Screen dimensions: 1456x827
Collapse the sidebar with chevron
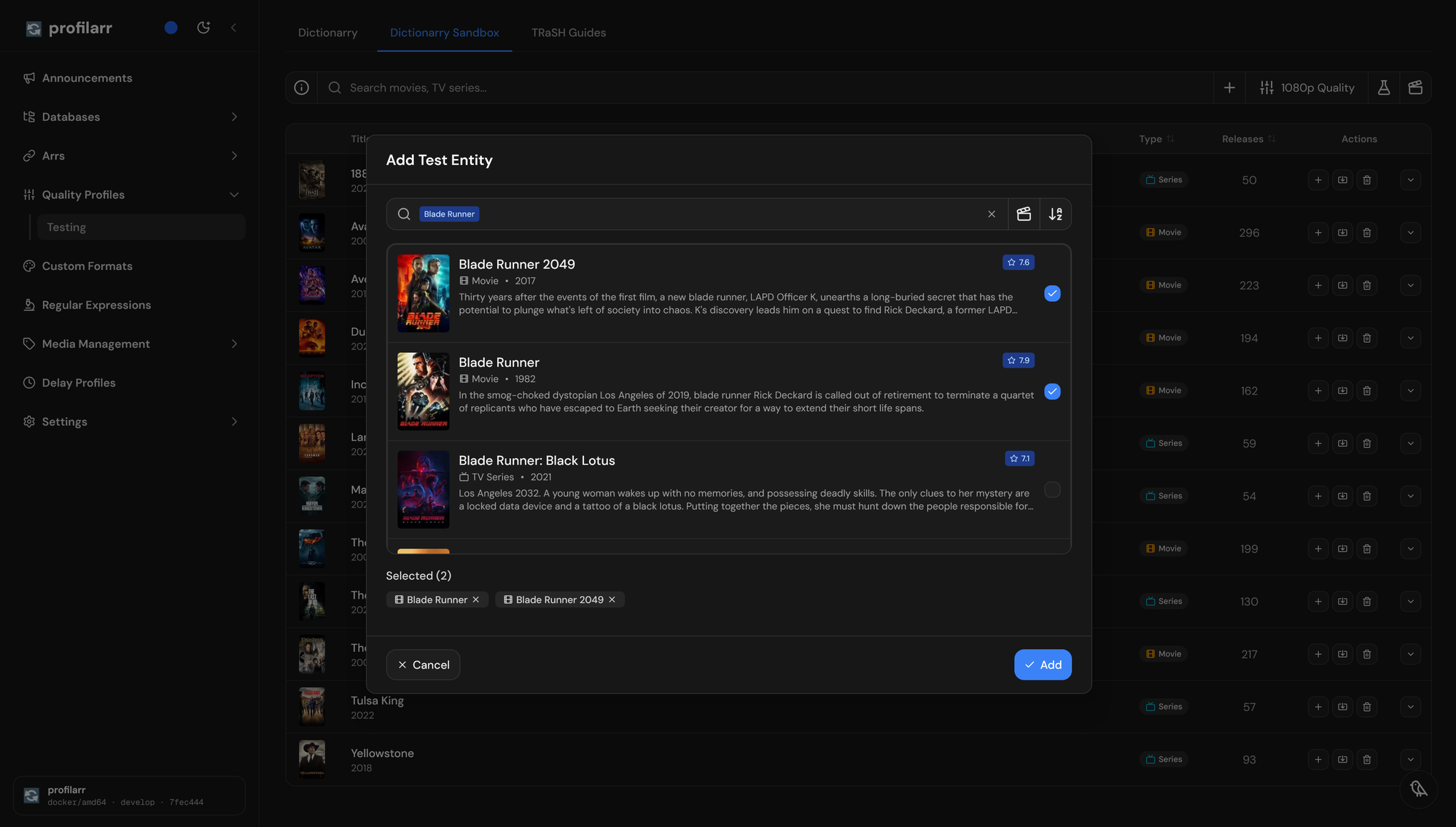click(233, 28)
